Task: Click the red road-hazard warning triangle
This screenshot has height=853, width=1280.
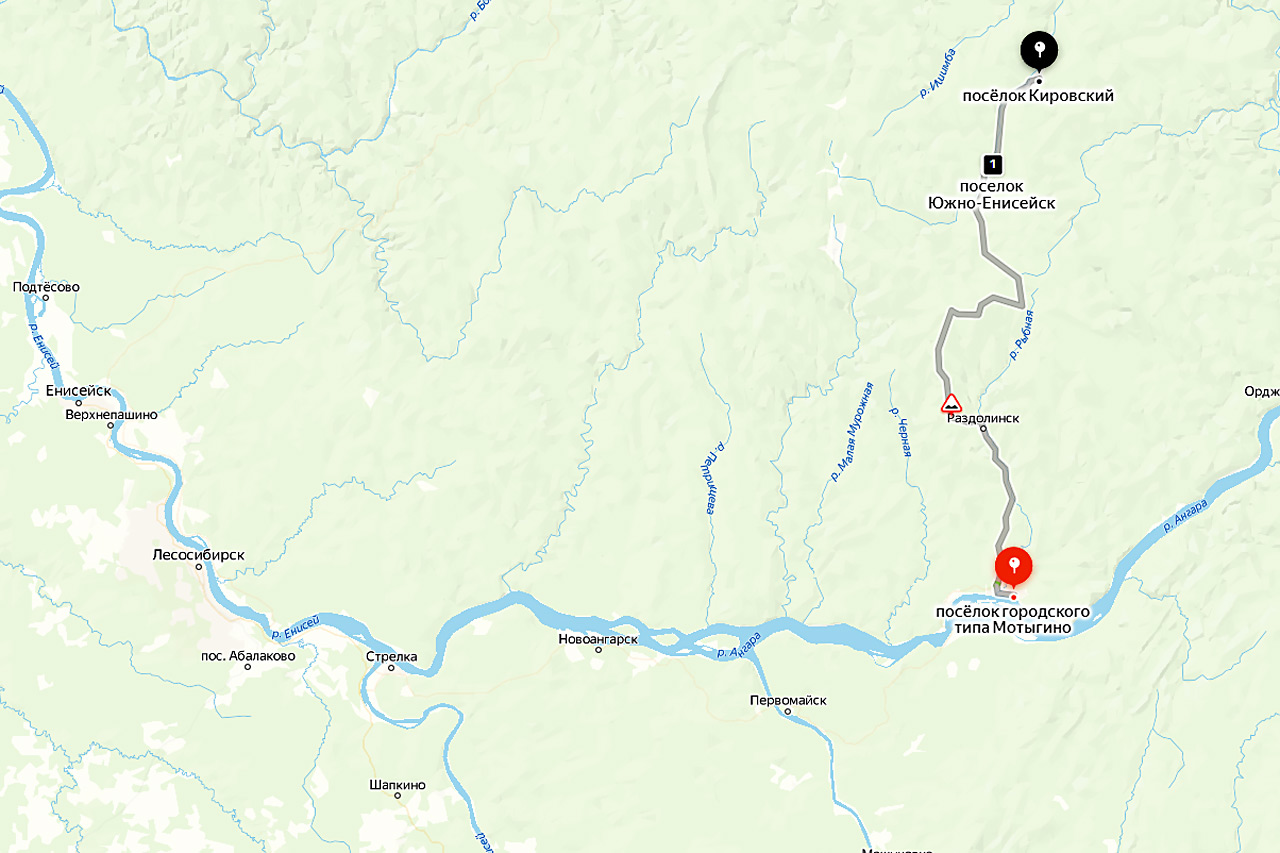Action: tap(951, 404)
